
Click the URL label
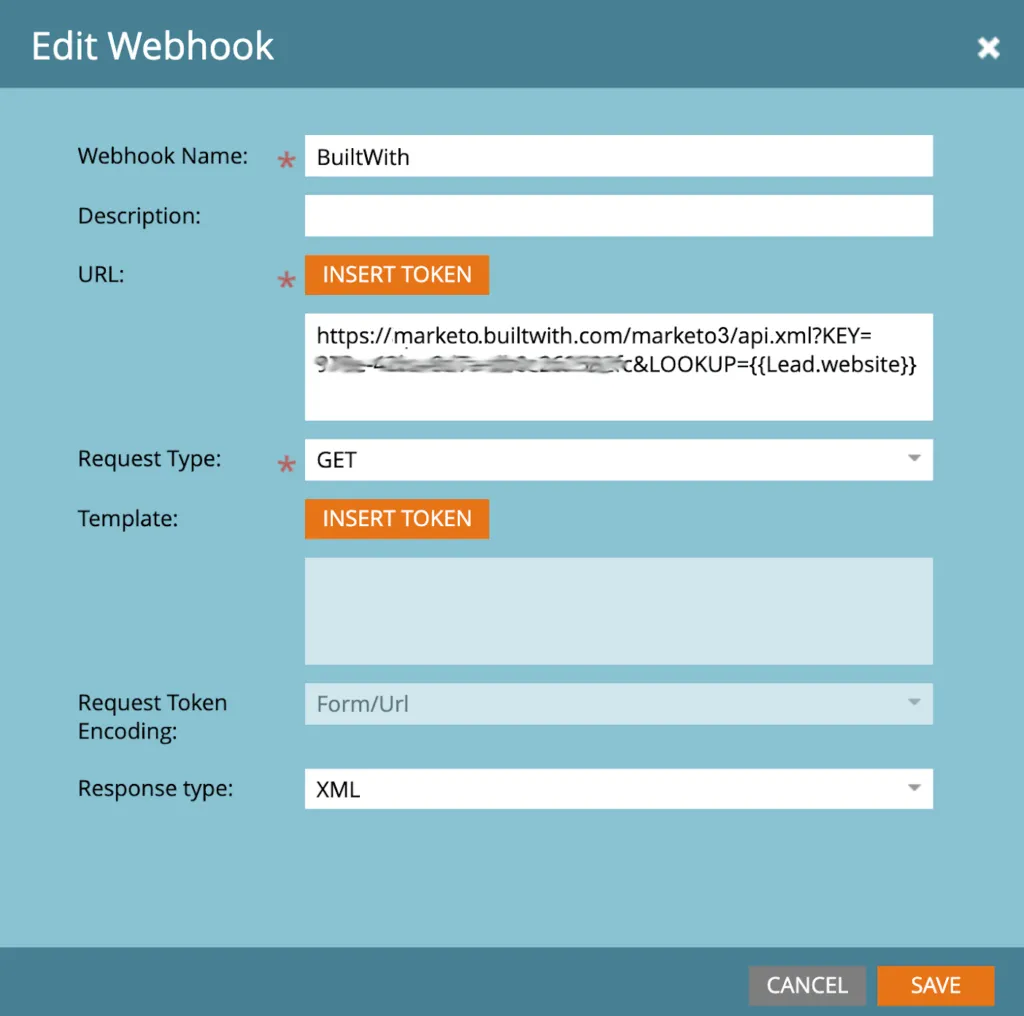pos(101,275)
